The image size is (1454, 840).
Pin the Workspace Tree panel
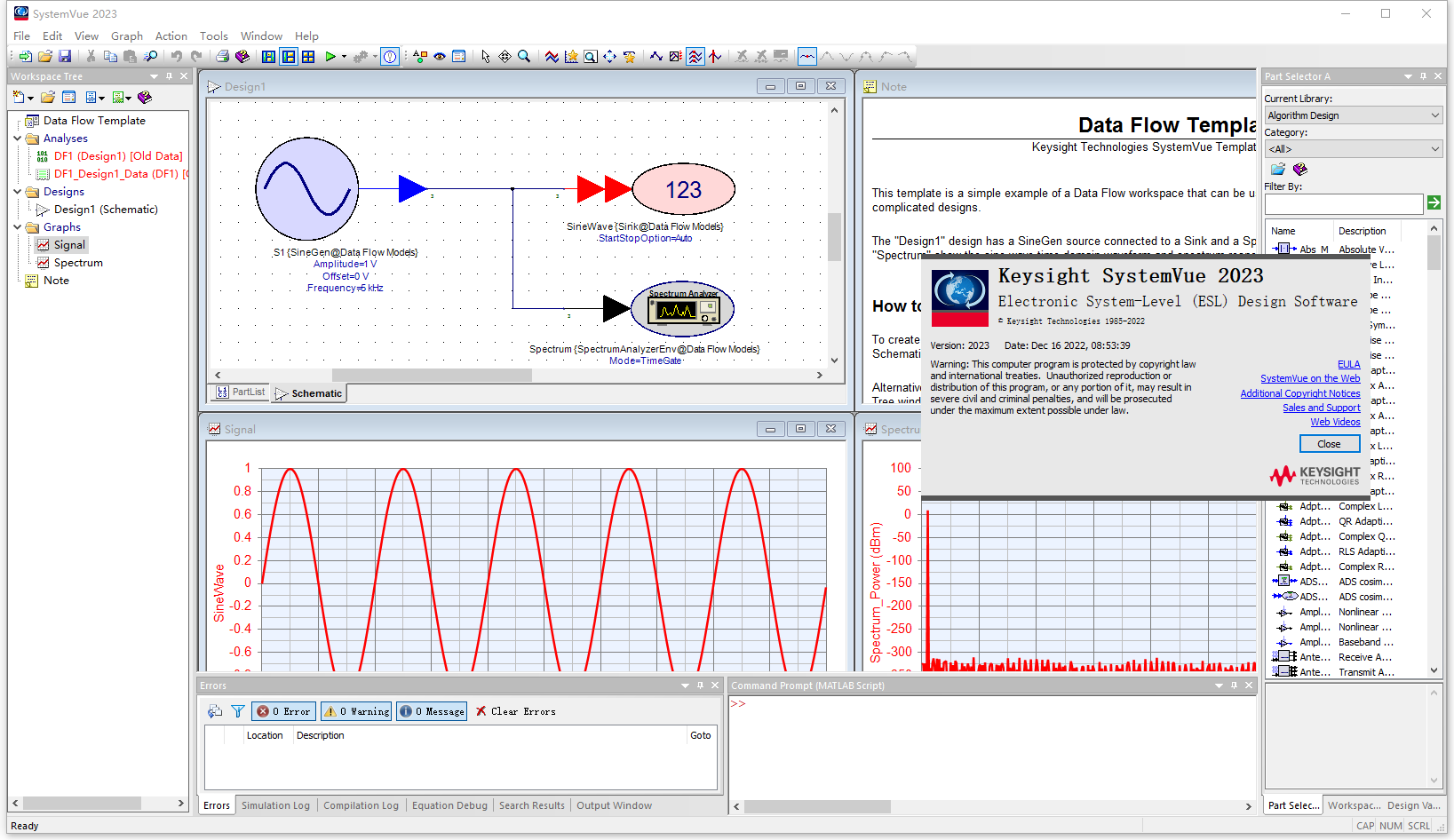pos(169,76)
